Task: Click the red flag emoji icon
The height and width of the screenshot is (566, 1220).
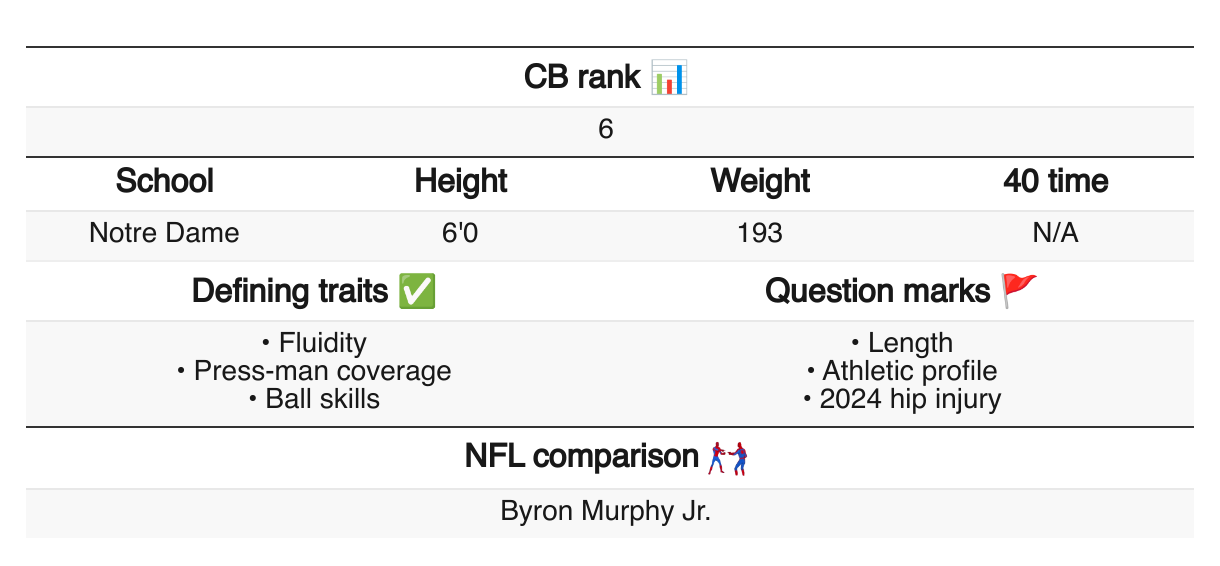Action: (1020, 291)
